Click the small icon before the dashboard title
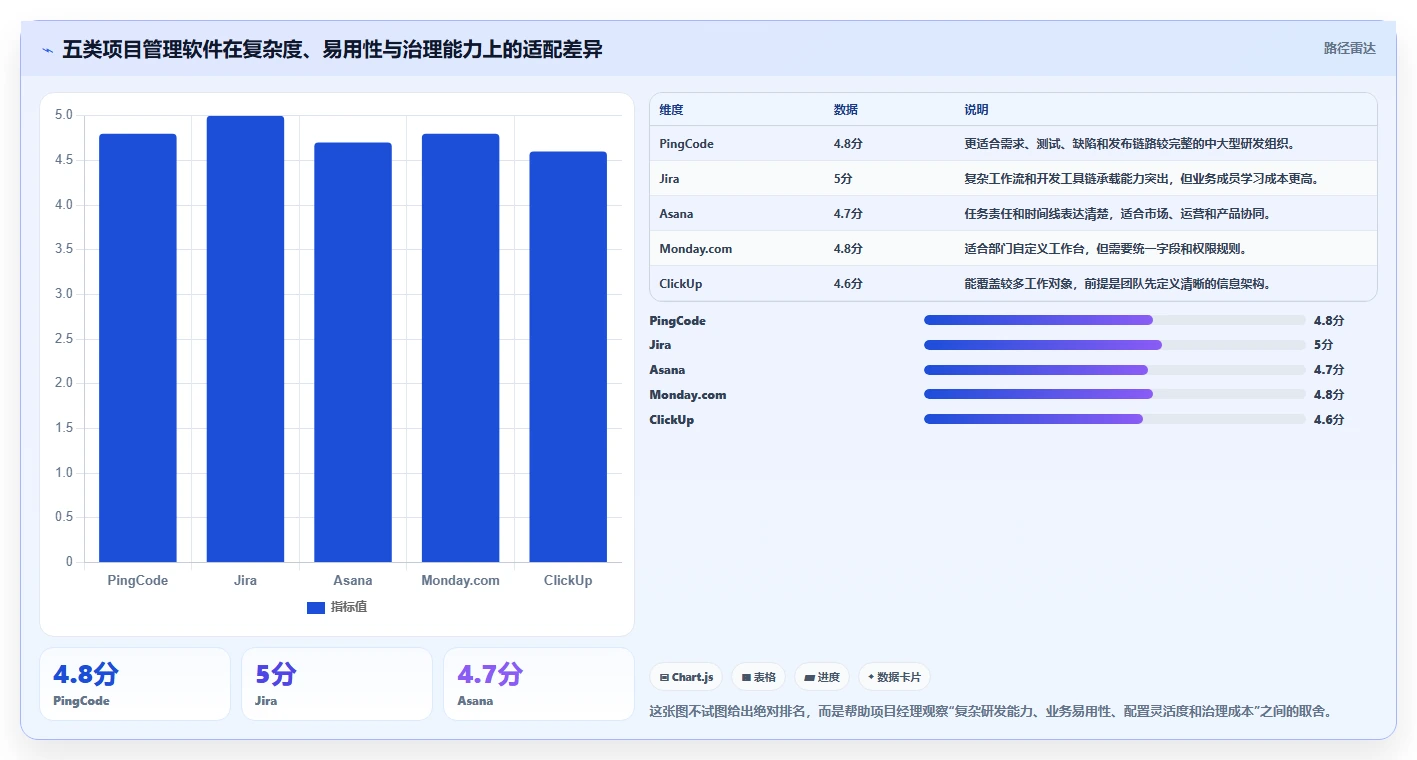 click(47, 50)
